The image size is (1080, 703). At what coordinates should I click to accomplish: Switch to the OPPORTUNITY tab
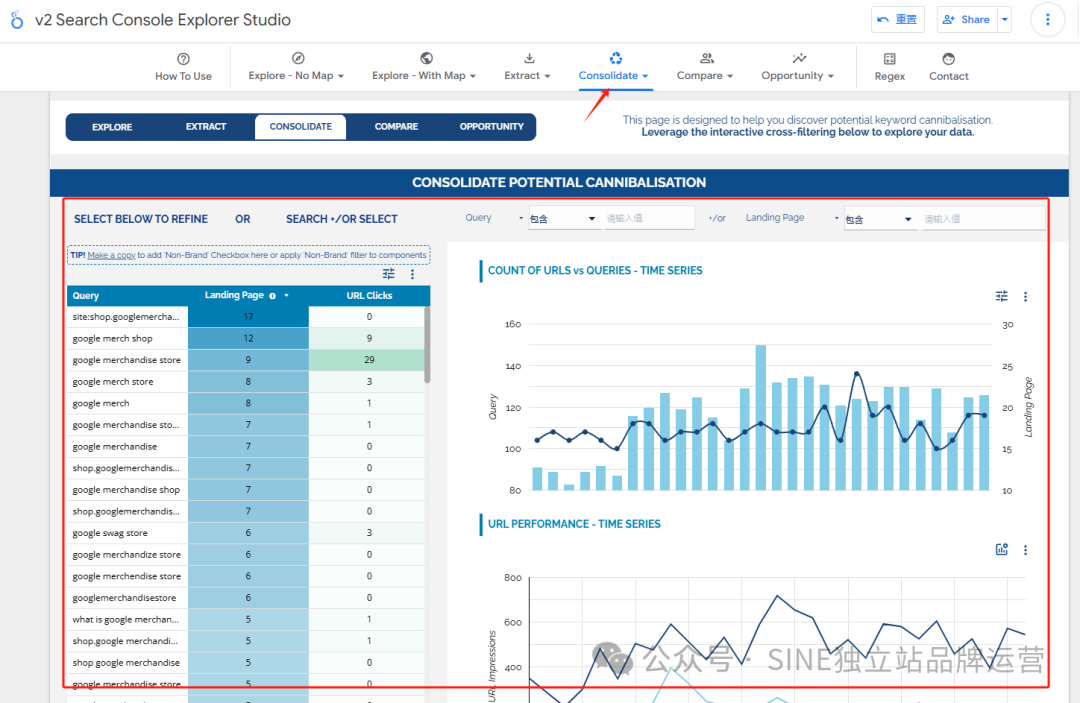tap(492, 127)
